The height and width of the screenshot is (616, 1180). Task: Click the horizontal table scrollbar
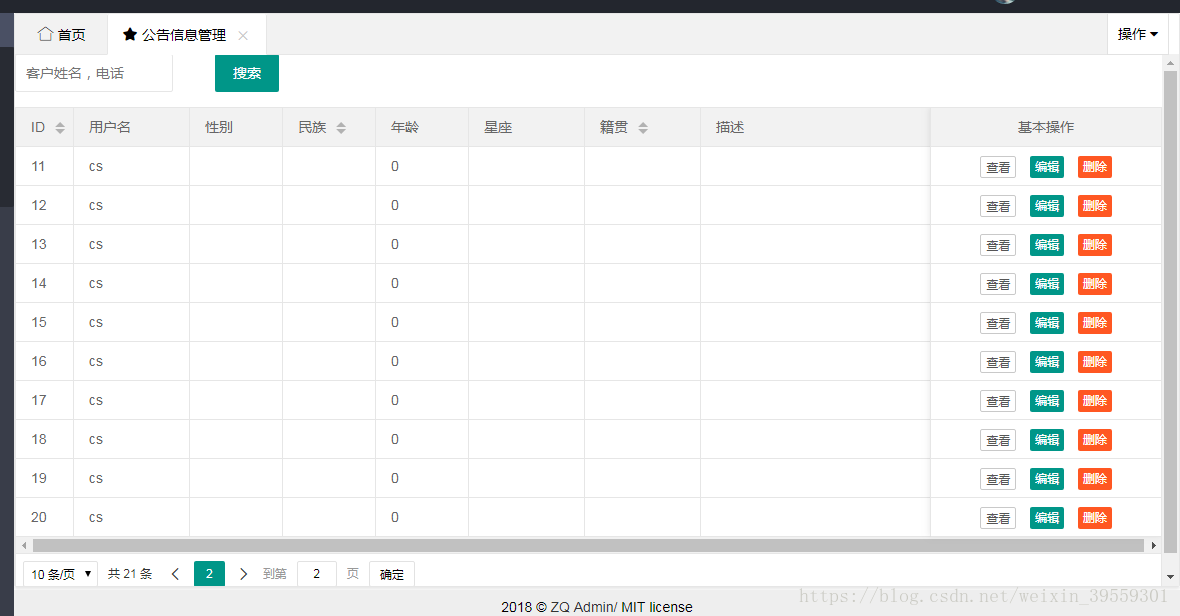[588, 545]
